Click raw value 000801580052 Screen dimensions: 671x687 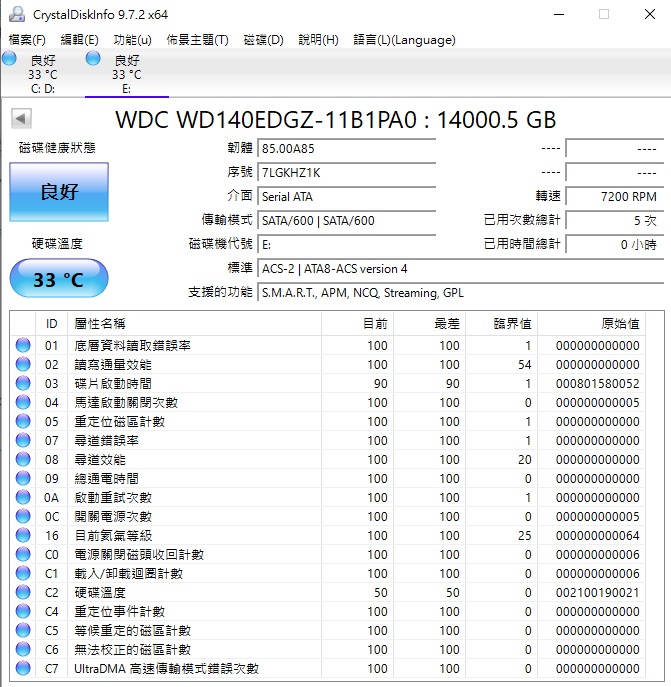click(x=597, y=384)
